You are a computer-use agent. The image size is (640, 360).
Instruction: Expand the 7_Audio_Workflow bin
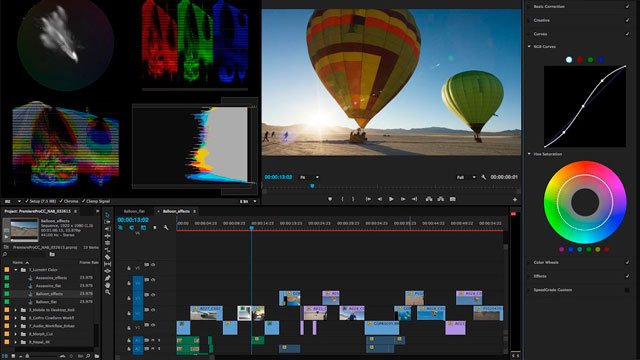[x=16, y=326]
